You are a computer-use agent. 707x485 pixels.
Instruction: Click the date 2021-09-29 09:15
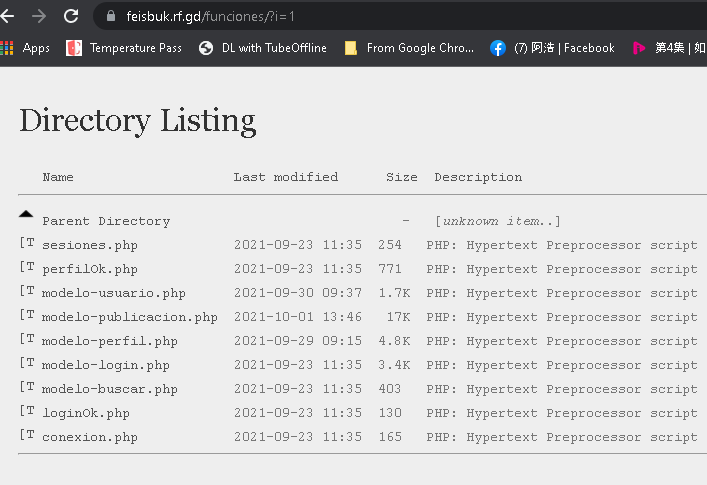(x=298, y=341)
